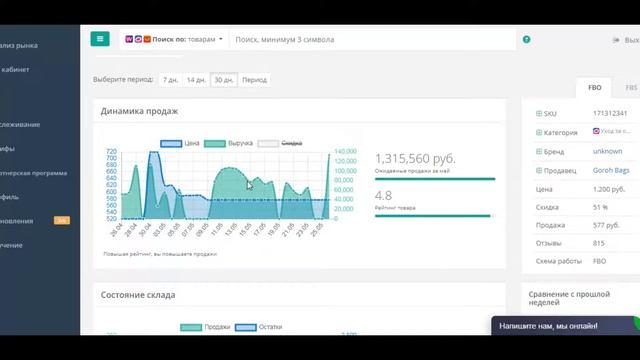Select the 7 дн. period
This screenshot has height=360, width=640.
coord(170,80)
